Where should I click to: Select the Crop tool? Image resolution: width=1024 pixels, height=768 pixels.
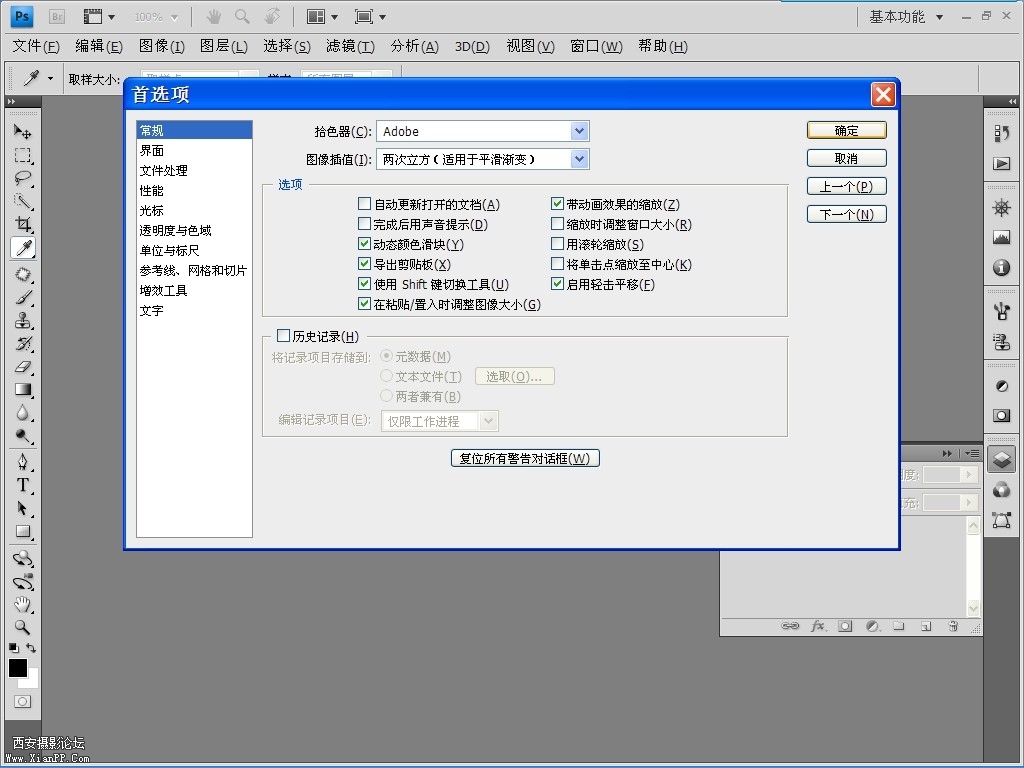(22, 225)
